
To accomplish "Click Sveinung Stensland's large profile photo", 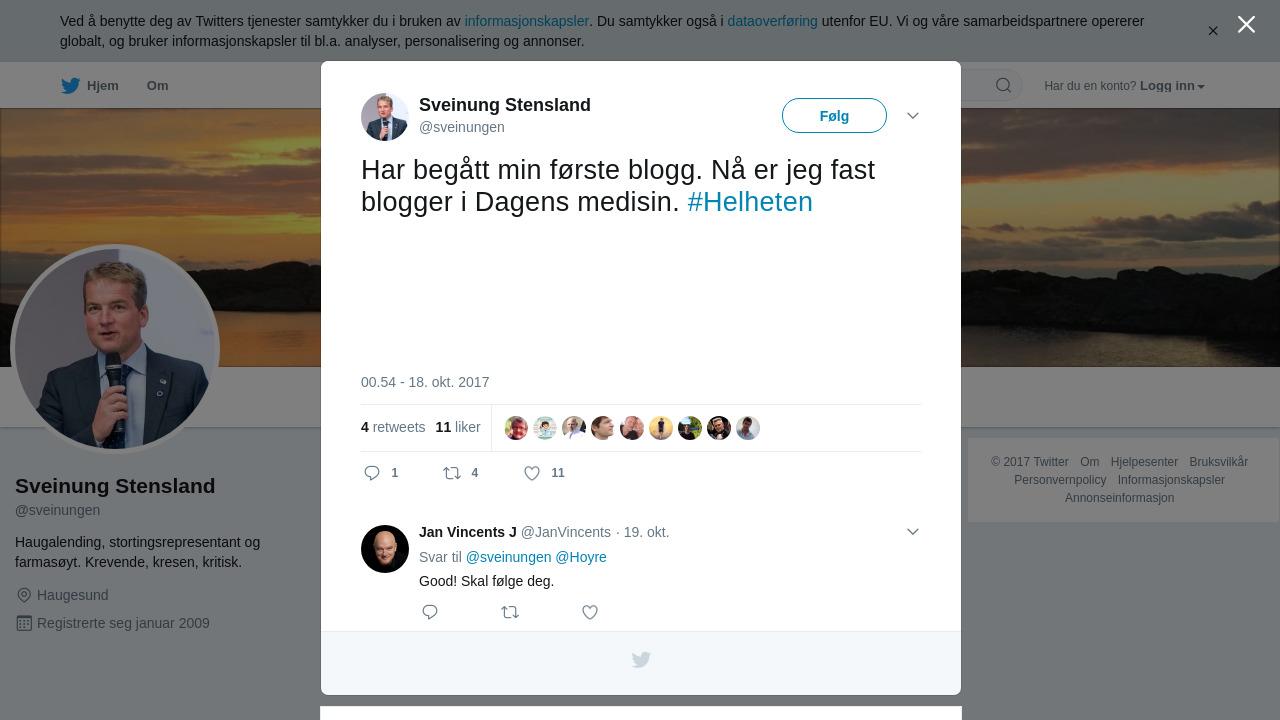I will [115, 349].
